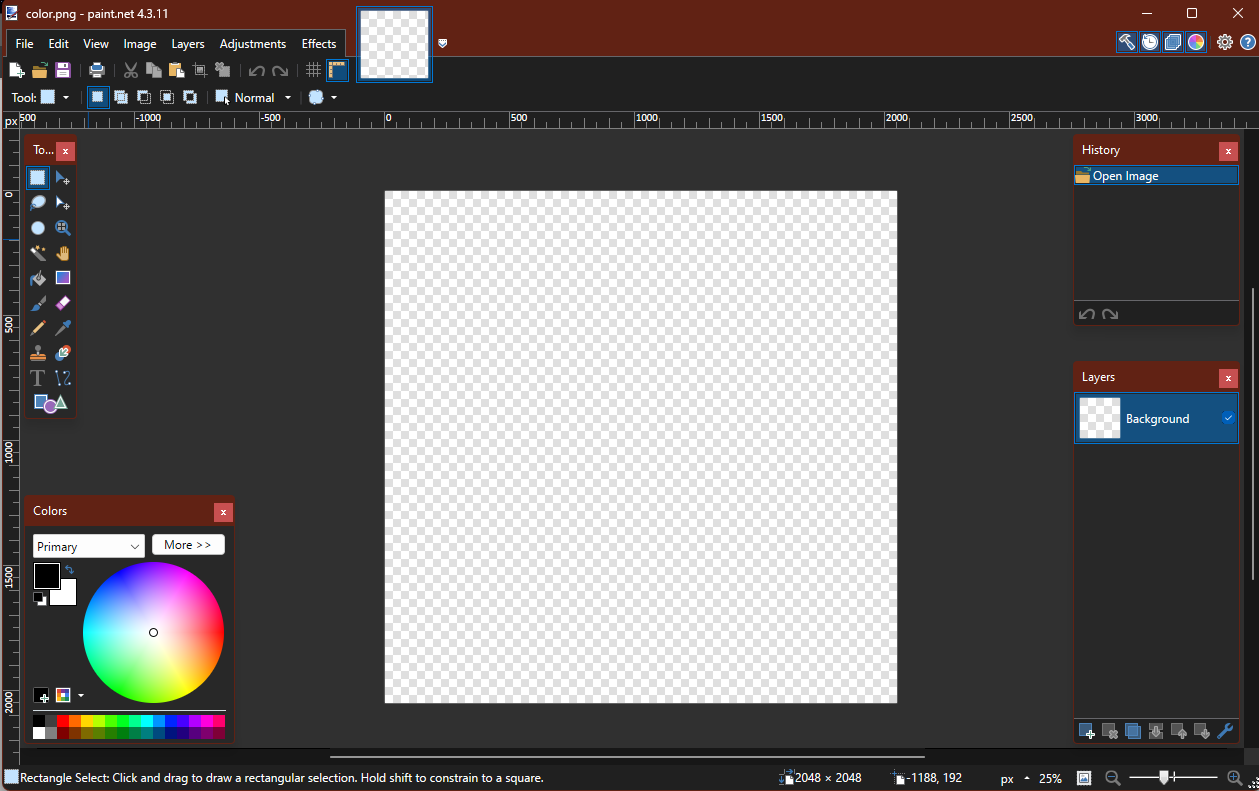Screen dimensions: 1259x791
Task: Click the Save floppy disk icon
Action: pyautogui.click(x=63, y=70)
